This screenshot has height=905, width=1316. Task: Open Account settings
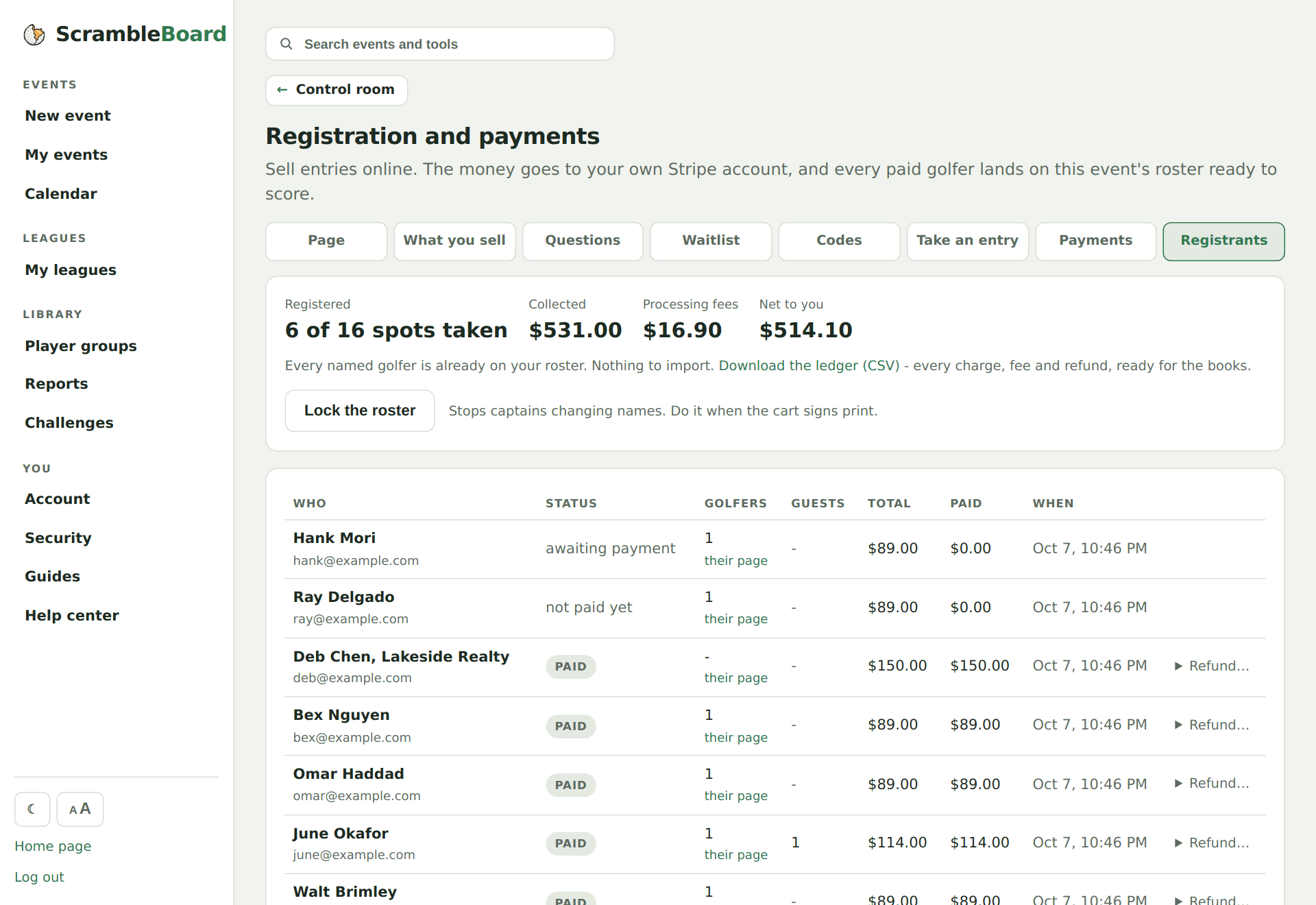point(58,499)
